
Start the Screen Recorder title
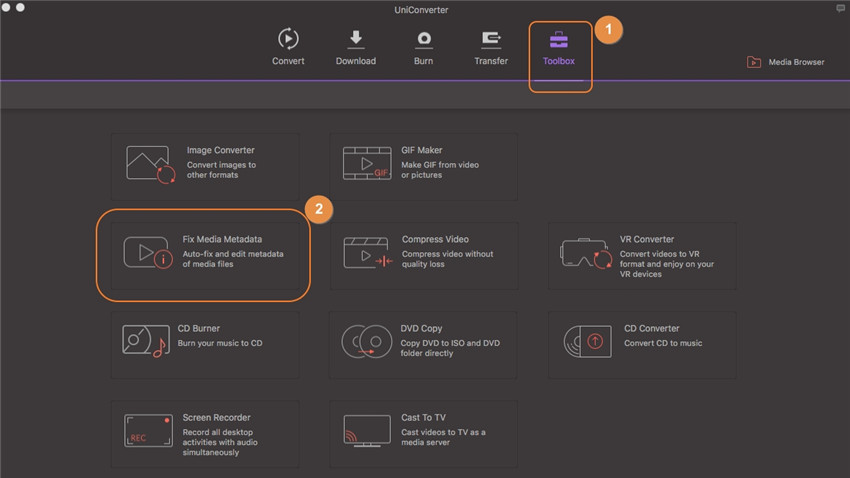[216, 417]
